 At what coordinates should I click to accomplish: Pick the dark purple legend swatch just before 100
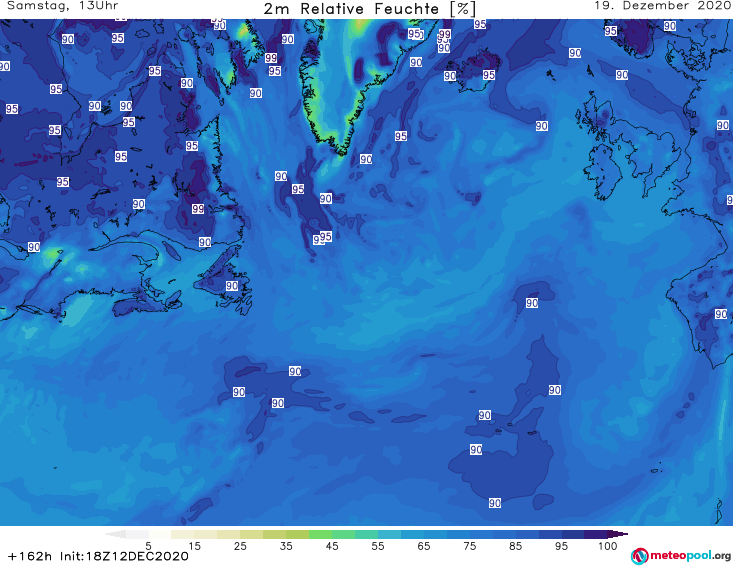click(x=596, y=534)
